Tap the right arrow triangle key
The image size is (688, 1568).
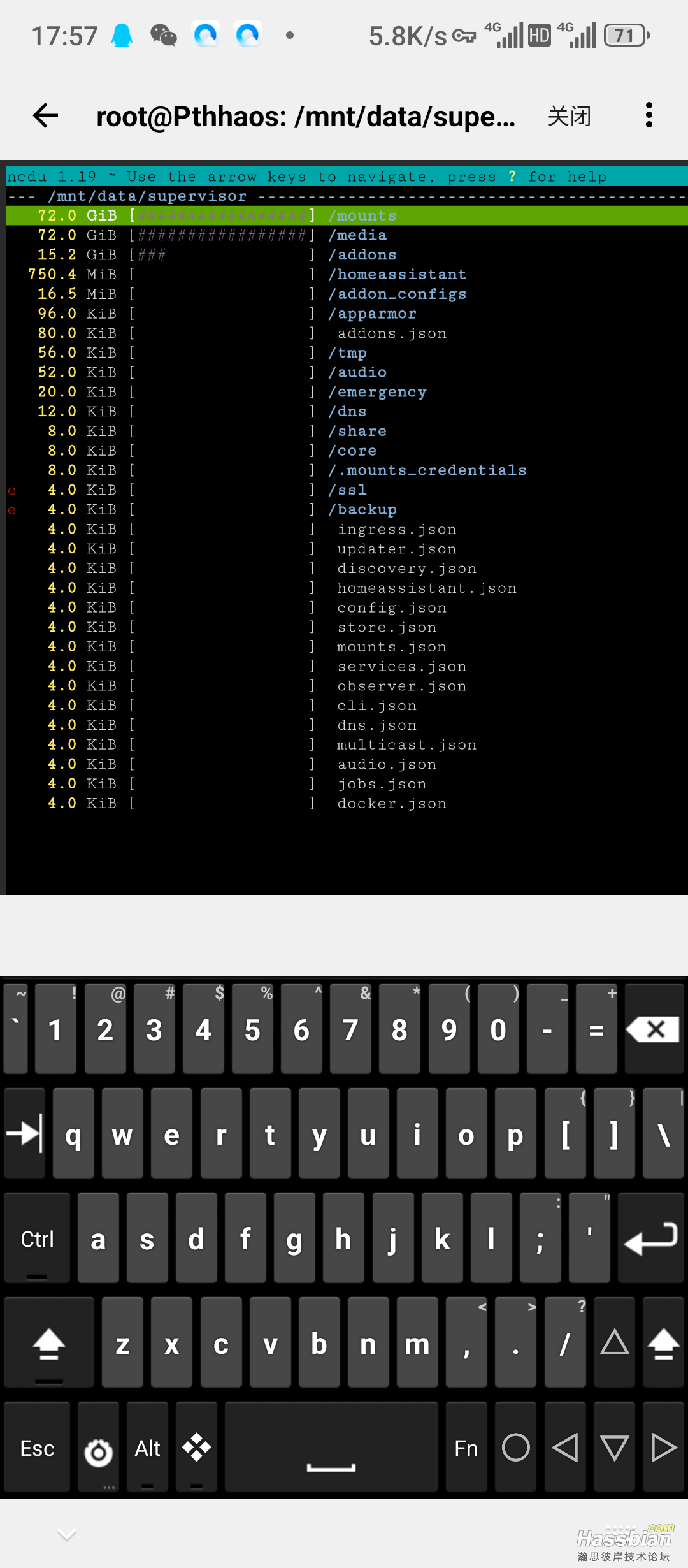point(663,1447)
